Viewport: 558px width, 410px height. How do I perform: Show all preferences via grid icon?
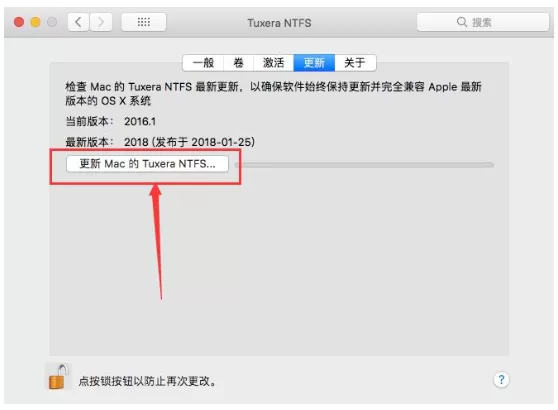pos(143,22)
